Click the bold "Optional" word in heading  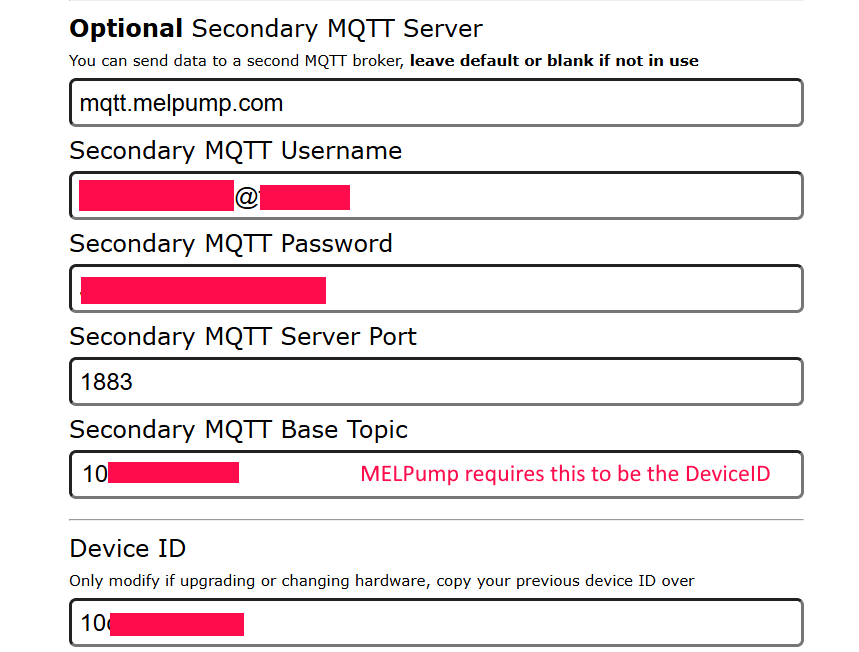tap(126, 29)
